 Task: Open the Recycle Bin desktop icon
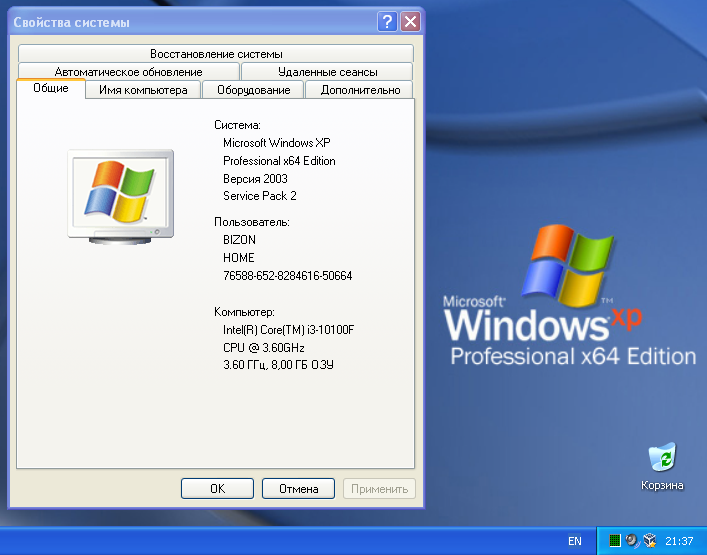662,466
